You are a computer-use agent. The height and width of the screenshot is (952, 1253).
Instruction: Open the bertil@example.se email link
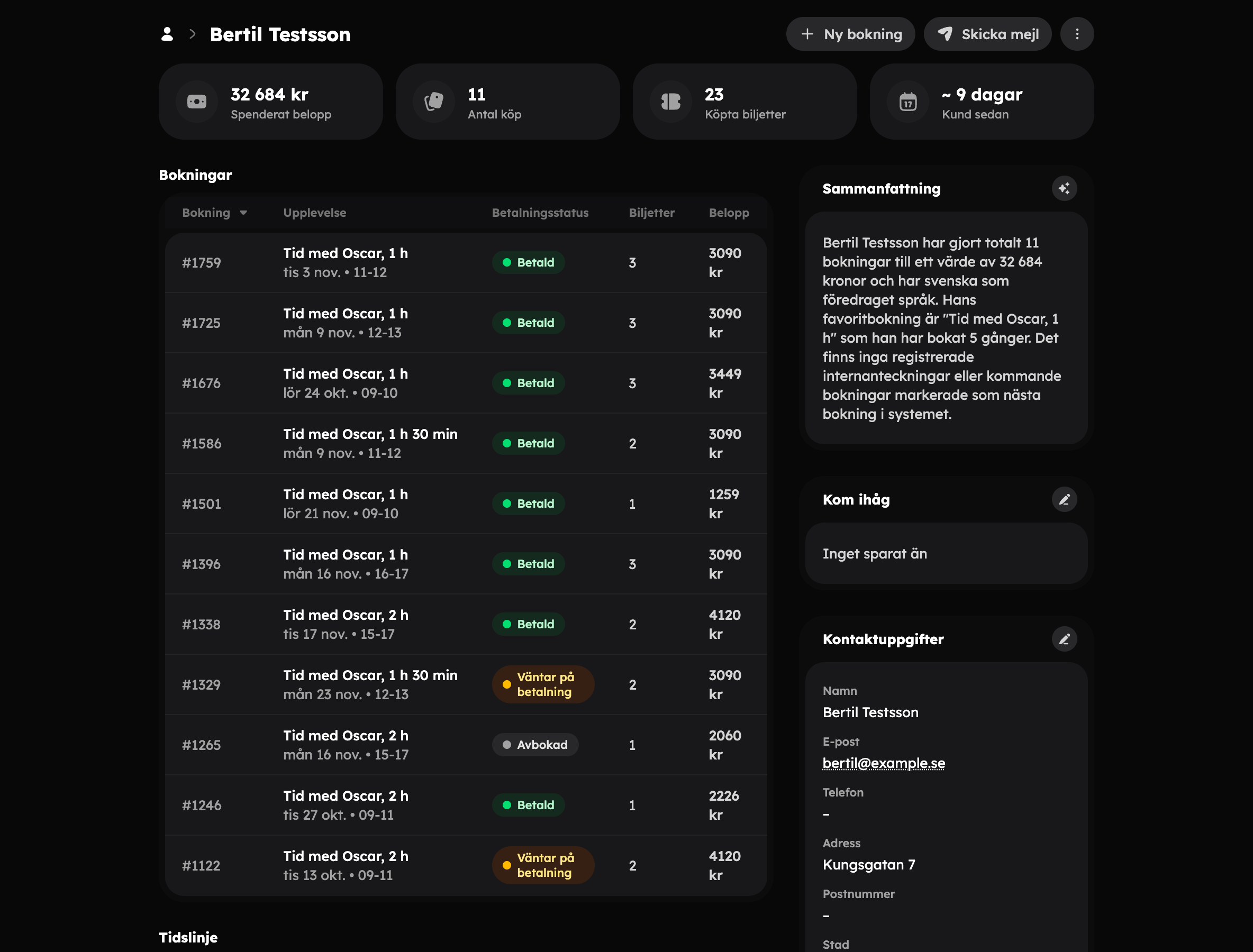[x=883, y=763]
